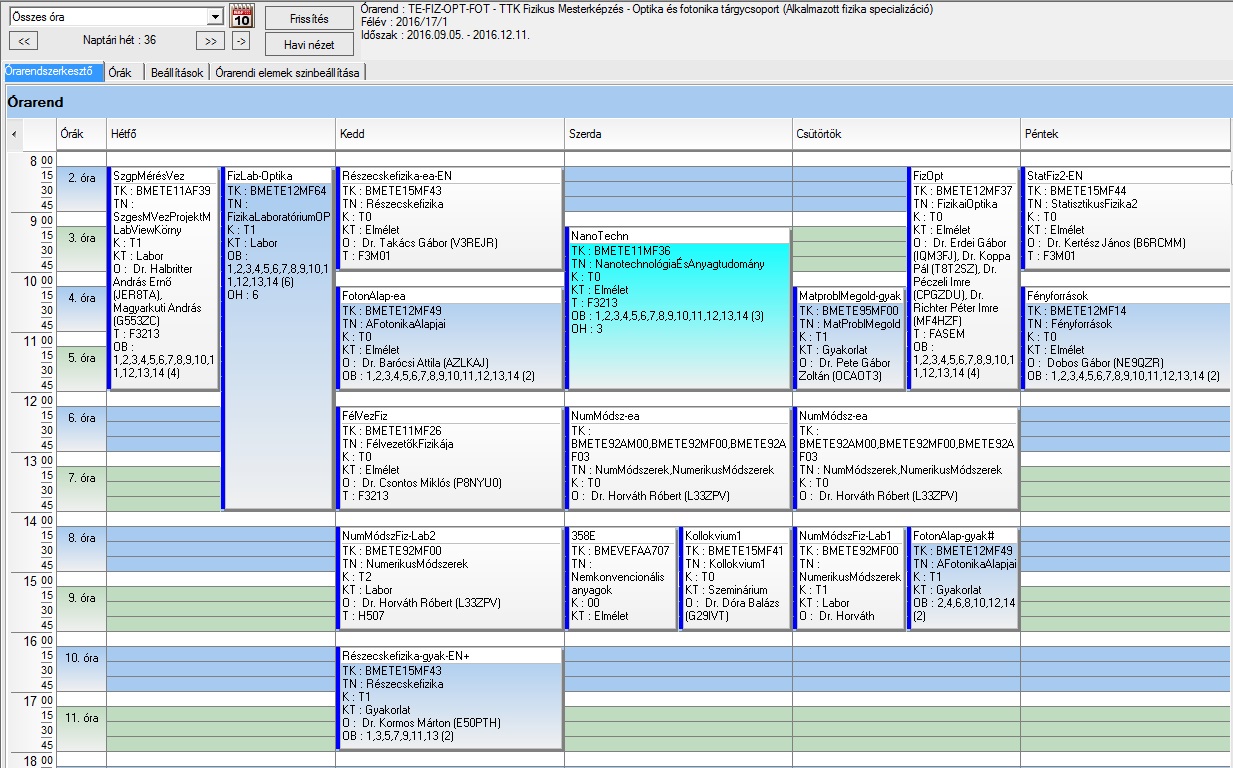
Task: Click the '6. óra' row label
Action: (81, 429)
